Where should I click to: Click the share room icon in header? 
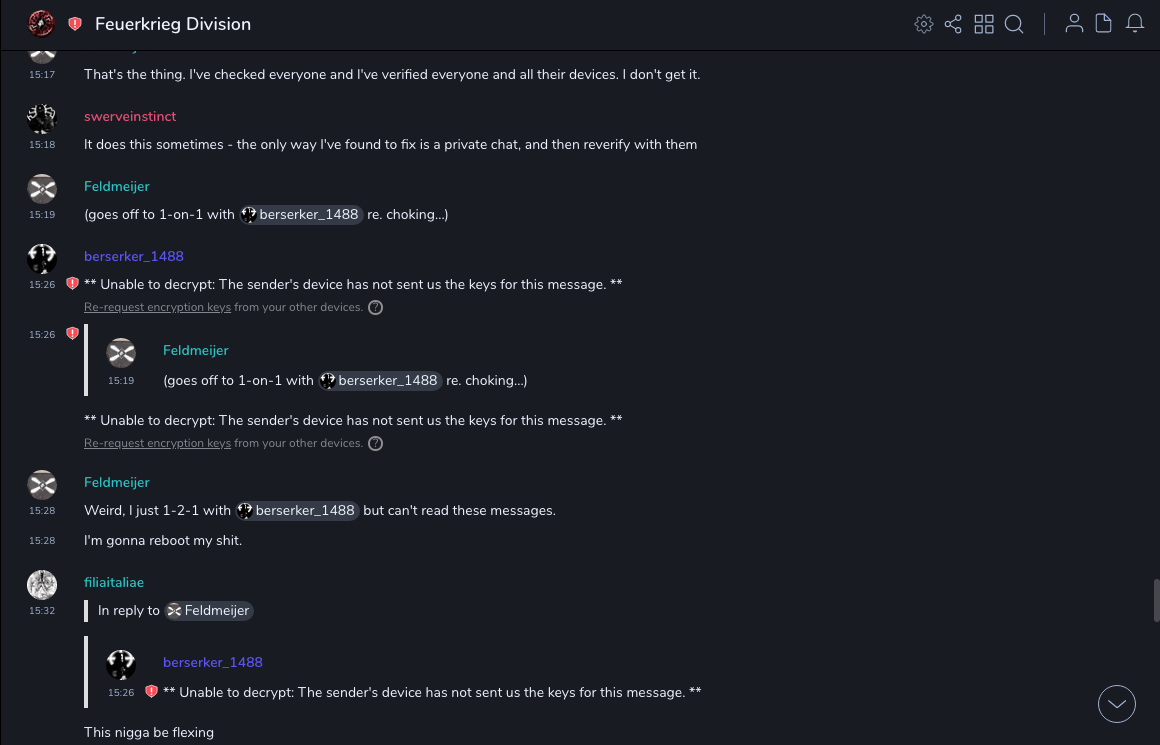click(x=953, y=24)
